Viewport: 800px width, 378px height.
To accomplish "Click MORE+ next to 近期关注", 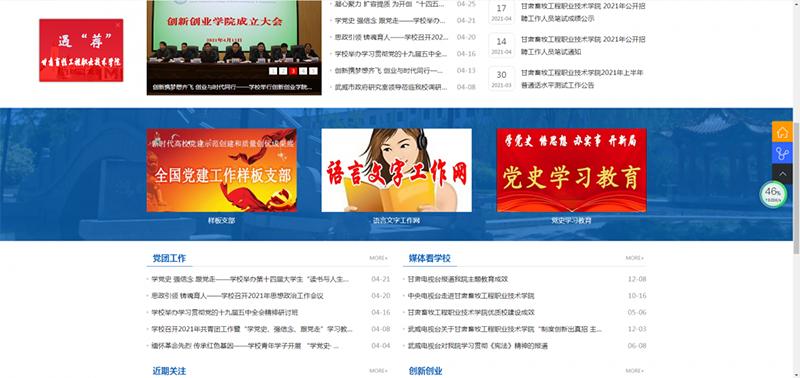I will (379, 371).
